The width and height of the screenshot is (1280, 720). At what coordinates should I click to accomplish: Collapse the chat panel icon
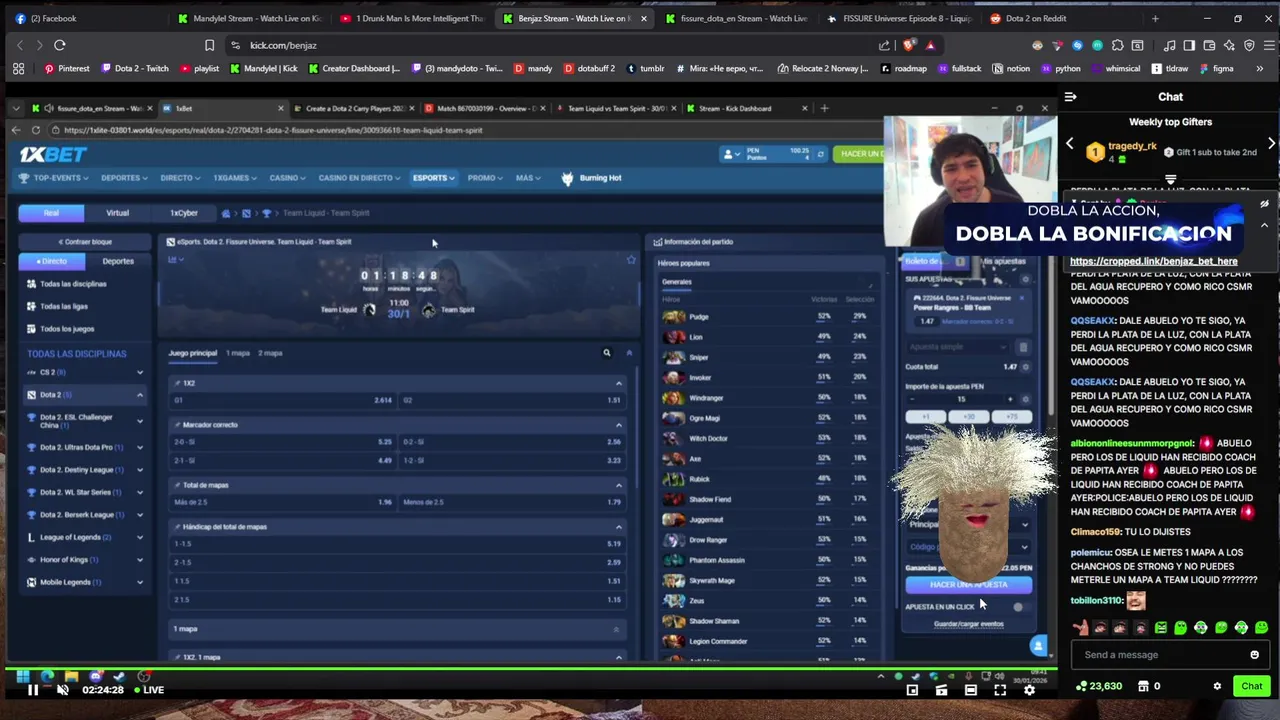point(1070,97)
